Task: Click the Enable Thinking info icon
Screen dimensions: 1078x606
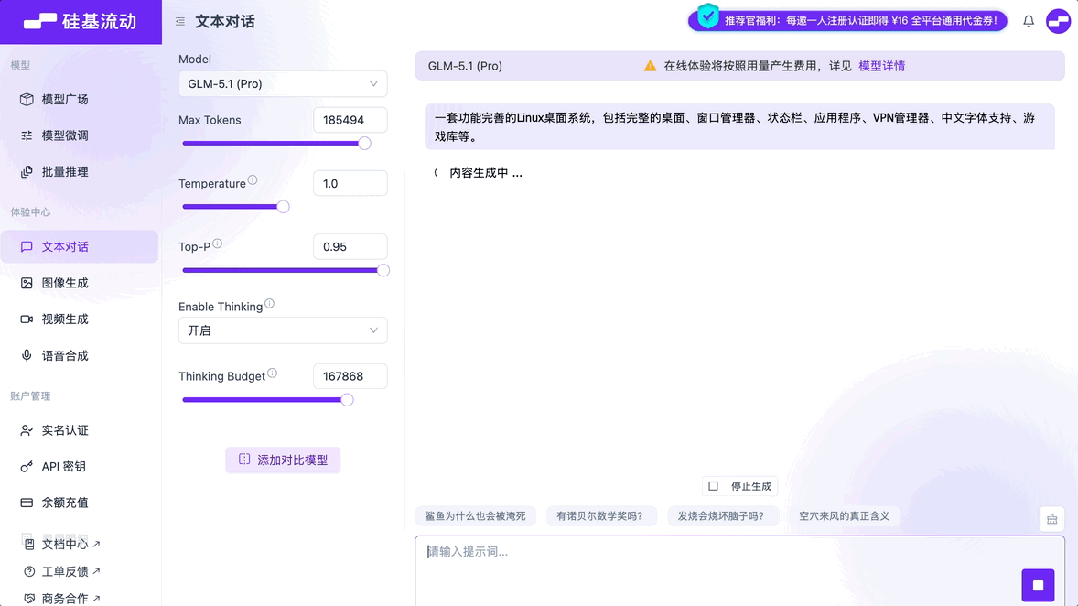Action: pos(270,303)
